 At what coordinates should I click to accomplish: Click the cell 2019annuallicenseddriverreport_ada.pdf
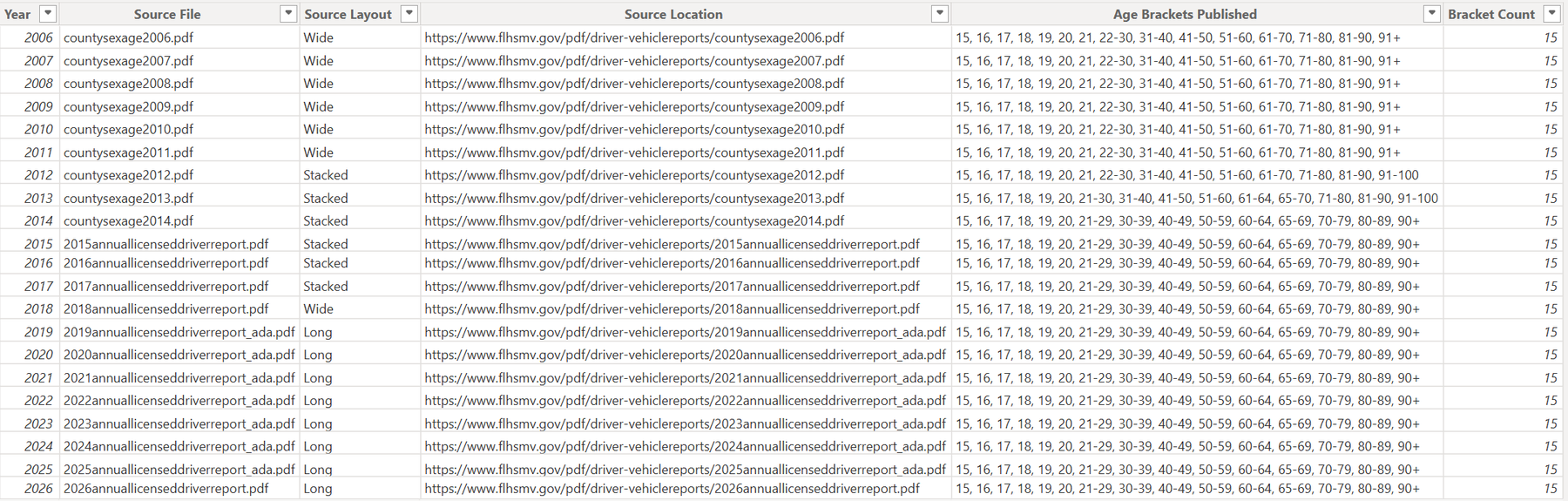[179, 332]
